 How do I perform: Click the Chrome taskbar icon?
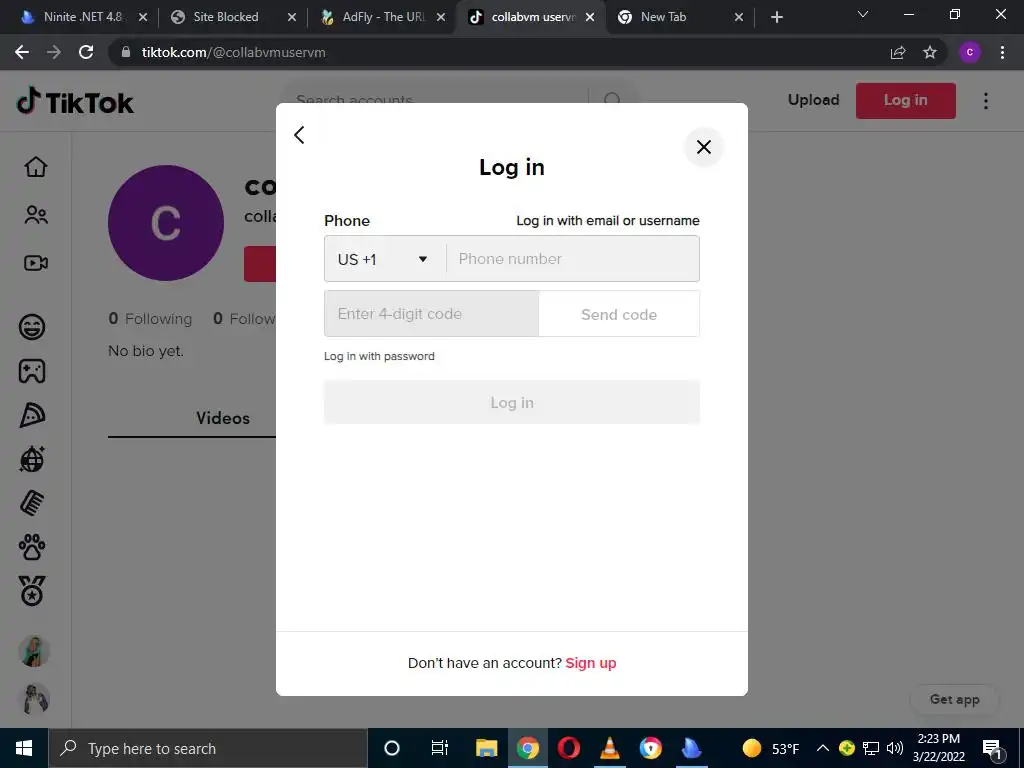tap(528, 748)
